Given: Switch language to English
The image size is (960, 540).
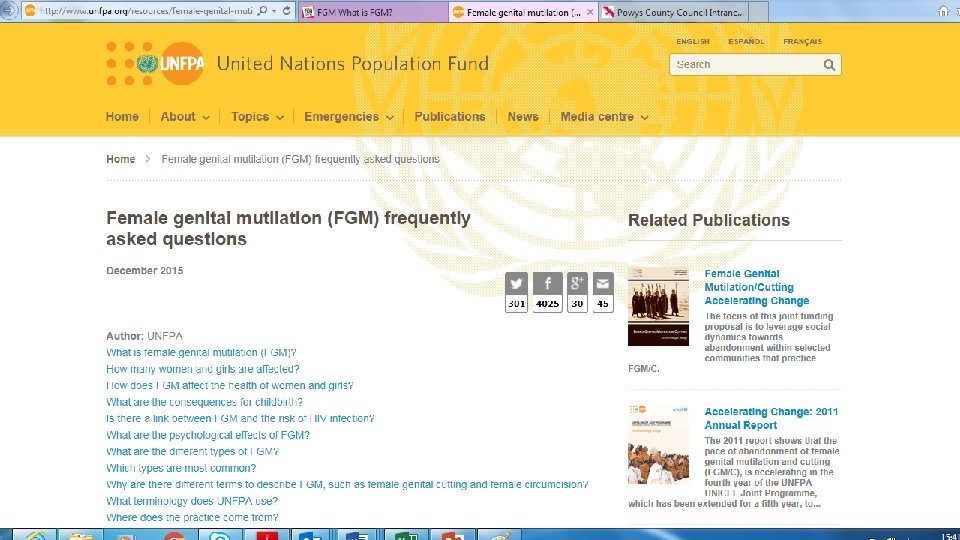Looking at the screenshot, I should [692, 42].
